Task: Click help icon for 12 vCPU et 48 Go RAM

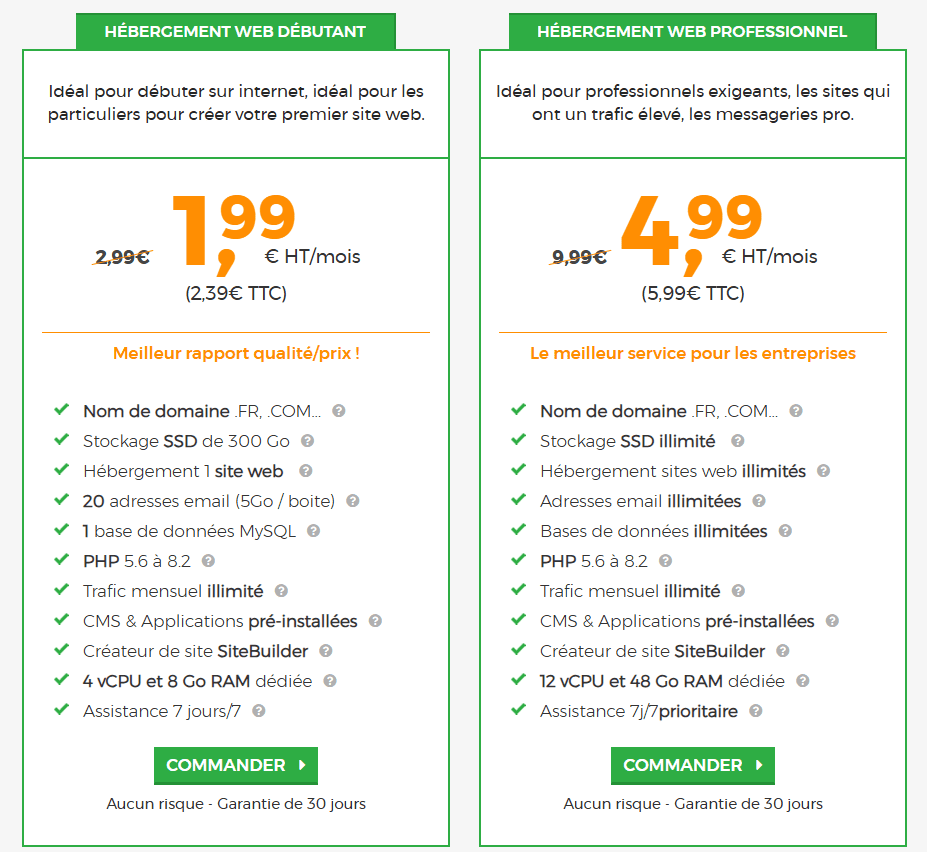Action: (x=803, y=681)
